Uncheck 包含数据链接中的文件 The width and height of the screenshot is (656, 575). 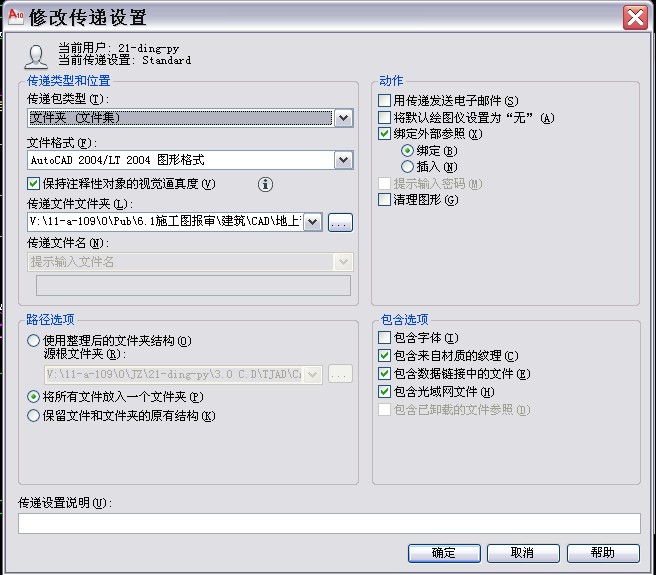384,373
